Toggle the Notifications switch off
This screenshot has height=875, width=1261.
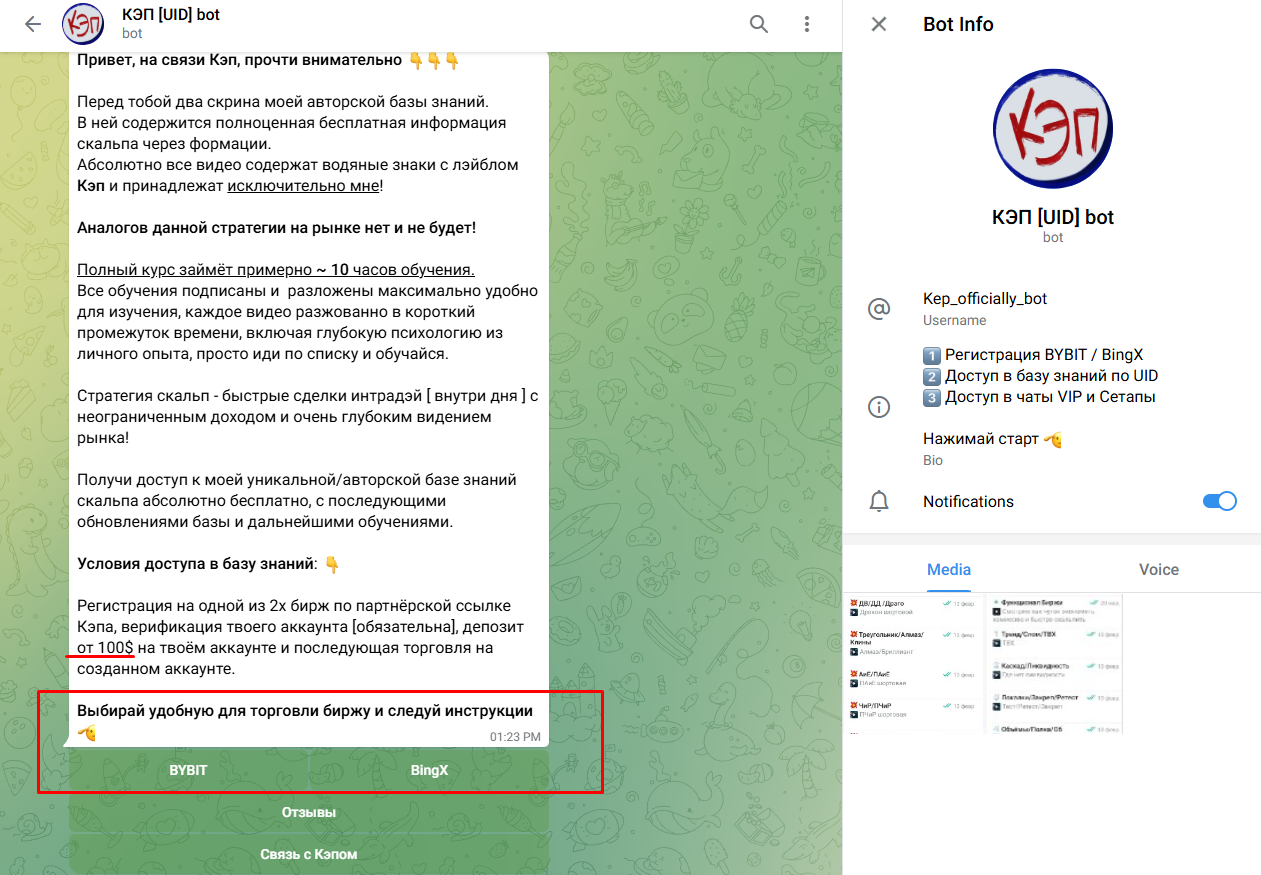[x=1219, y=501]
